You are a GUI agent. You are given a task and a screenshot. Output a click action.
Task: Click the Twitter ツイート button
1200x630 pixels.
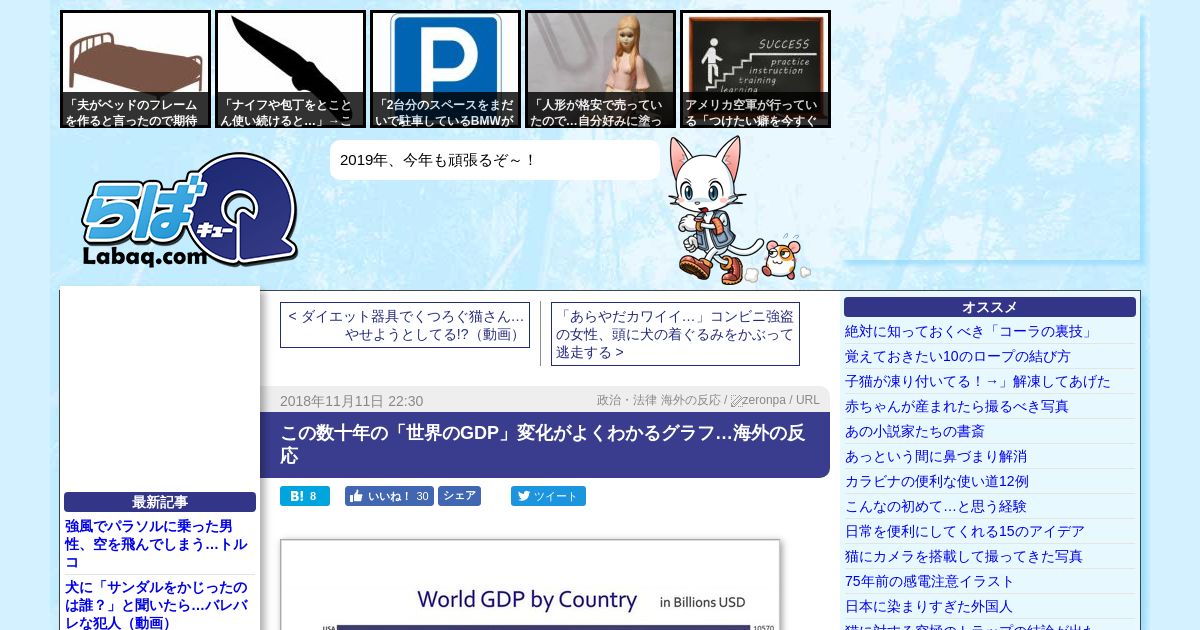tap(548, 496)
